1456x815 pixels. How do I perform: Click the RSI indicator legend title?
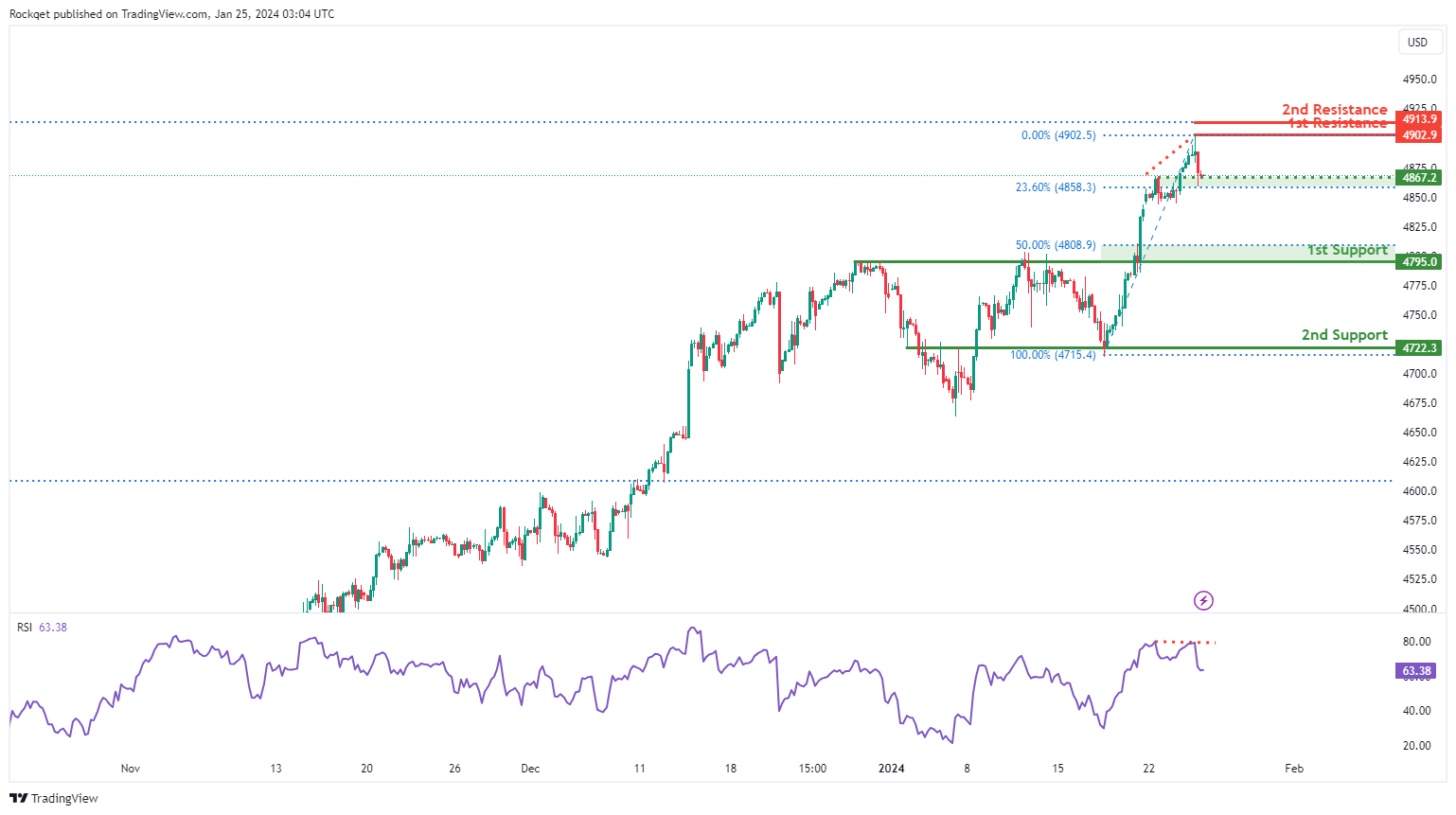tap(25, 628)
